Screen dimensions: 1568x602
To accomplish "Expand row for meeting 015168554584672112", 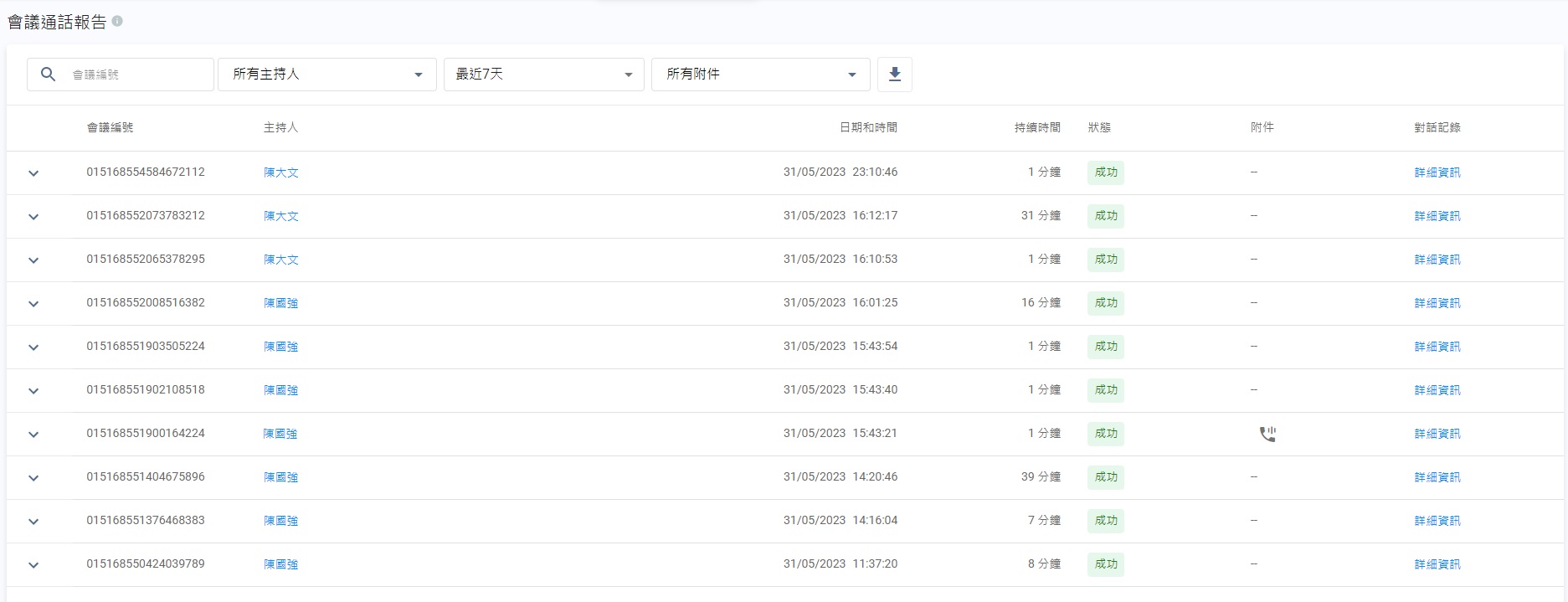I will [33, 173].
